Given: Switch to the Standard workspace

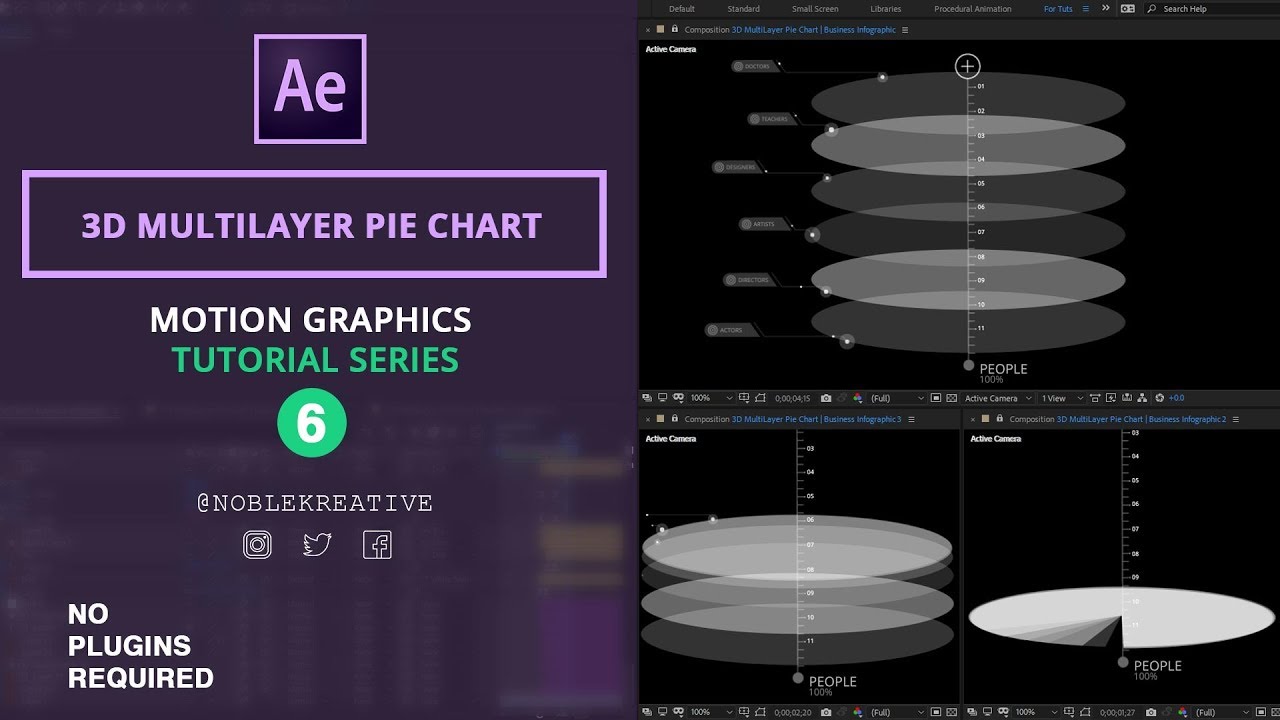Looking at the screenshot, I should [743, 9].
